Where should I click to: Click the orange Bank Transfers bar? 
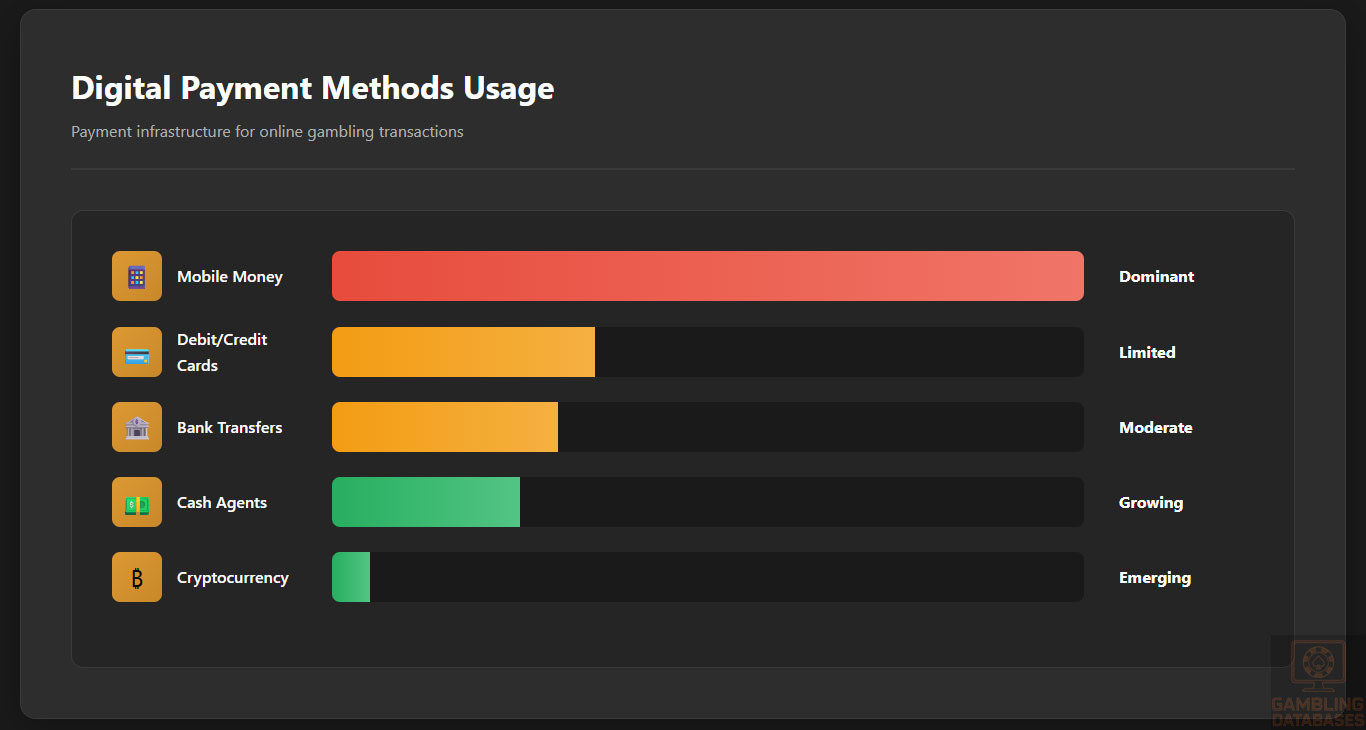tap(444, 428)
